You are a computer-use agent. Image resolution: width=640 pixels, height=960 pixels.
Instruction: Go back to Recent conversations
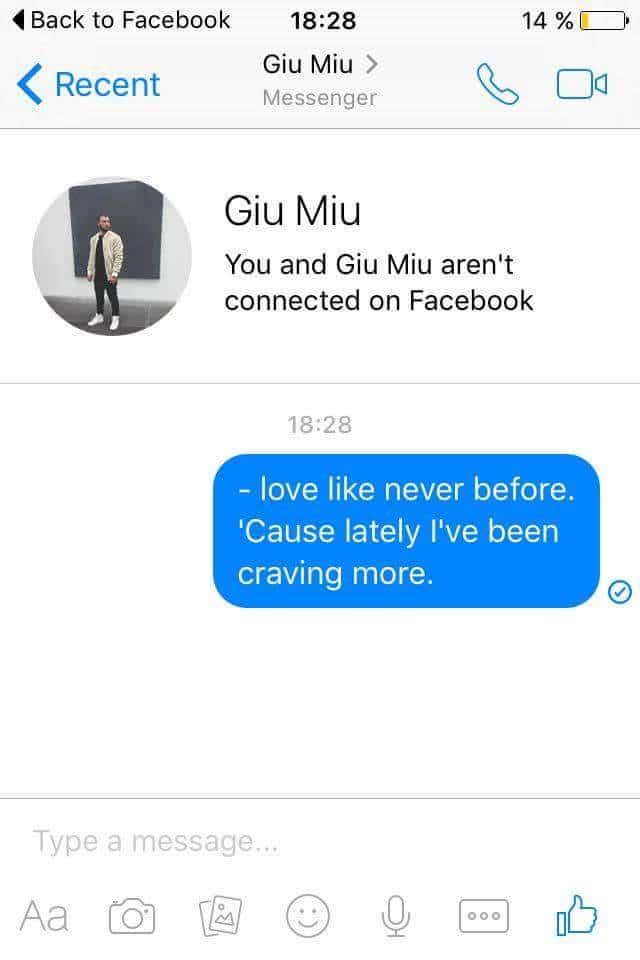pyautogui.click(x=89, y=84)
